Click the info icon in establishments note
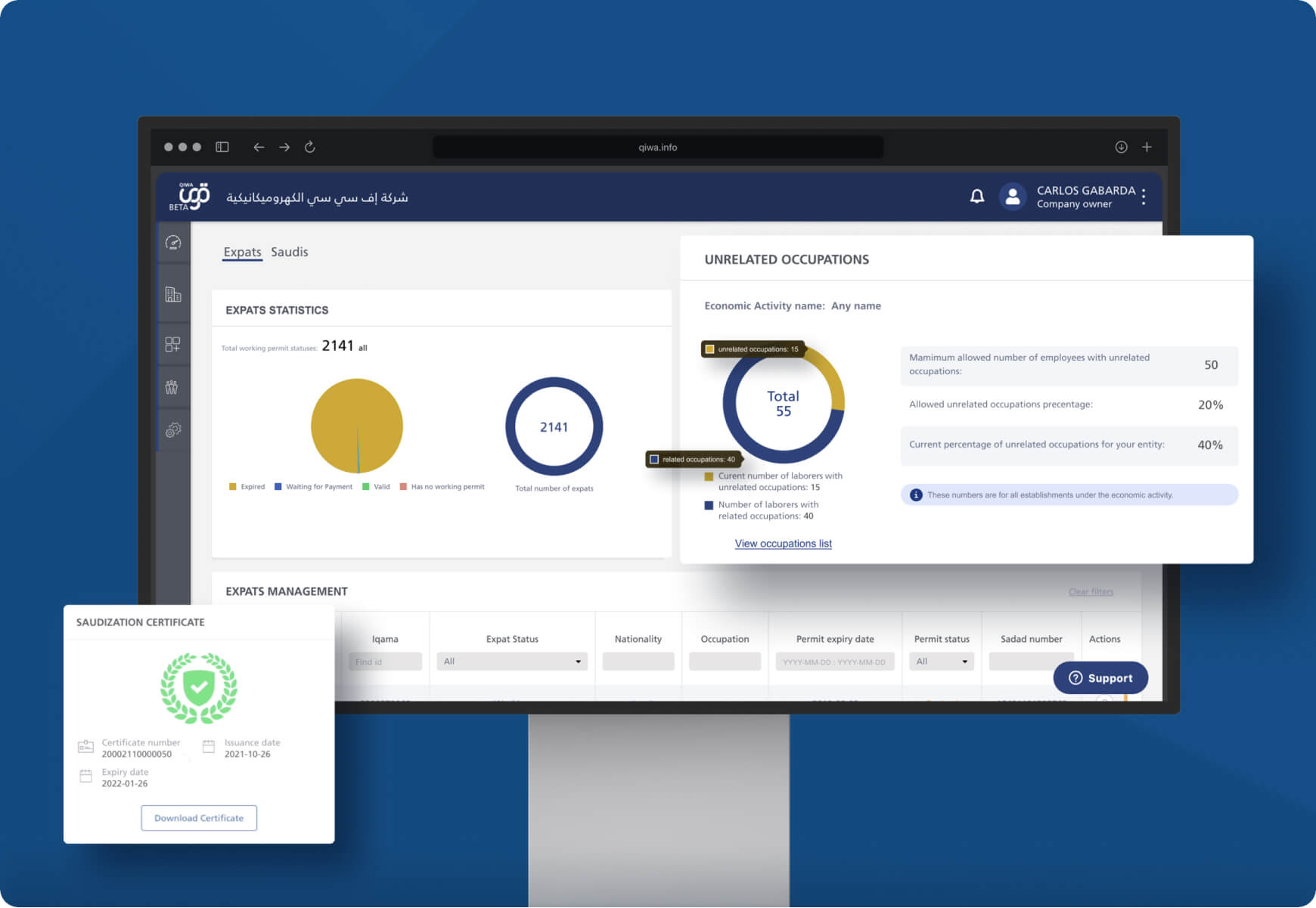 coord(916,495)
